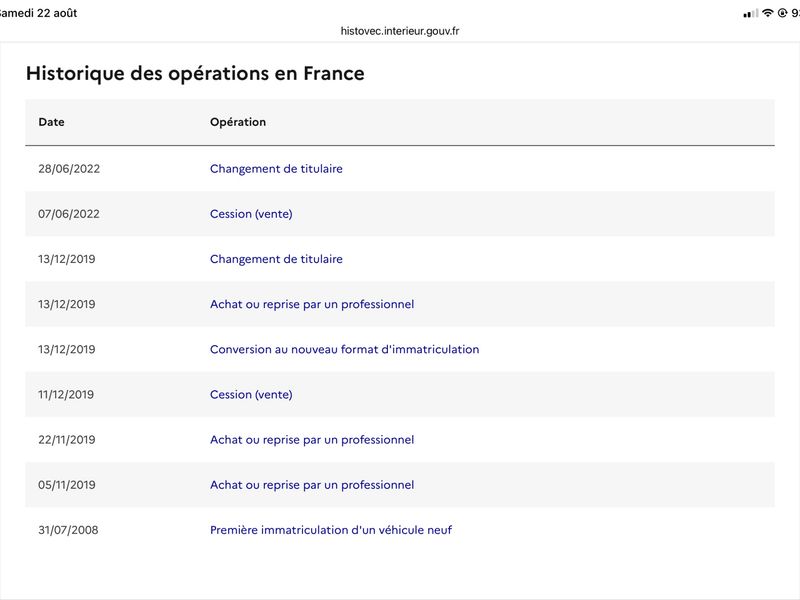Image resolution: width=800 pixels, height=600 pixels.
Task: Select Achat ou reprise dated 05/11/2019
Action: tap(312, 485)
